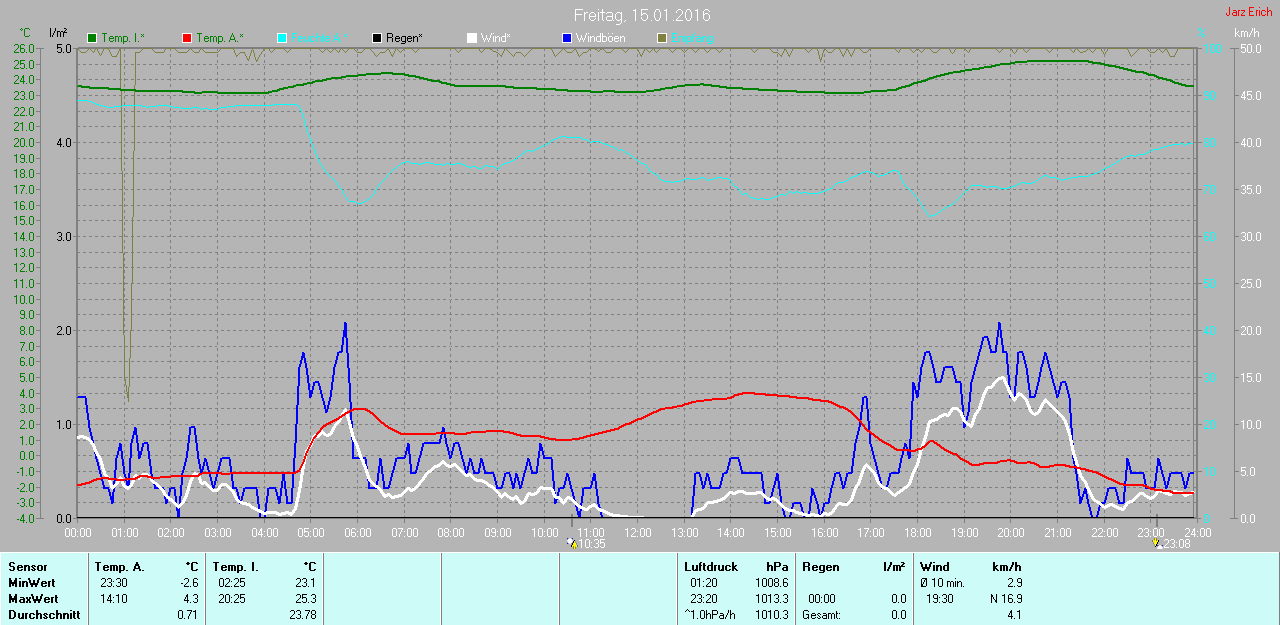Click the Temp. A. column header

tap(121, 567)
